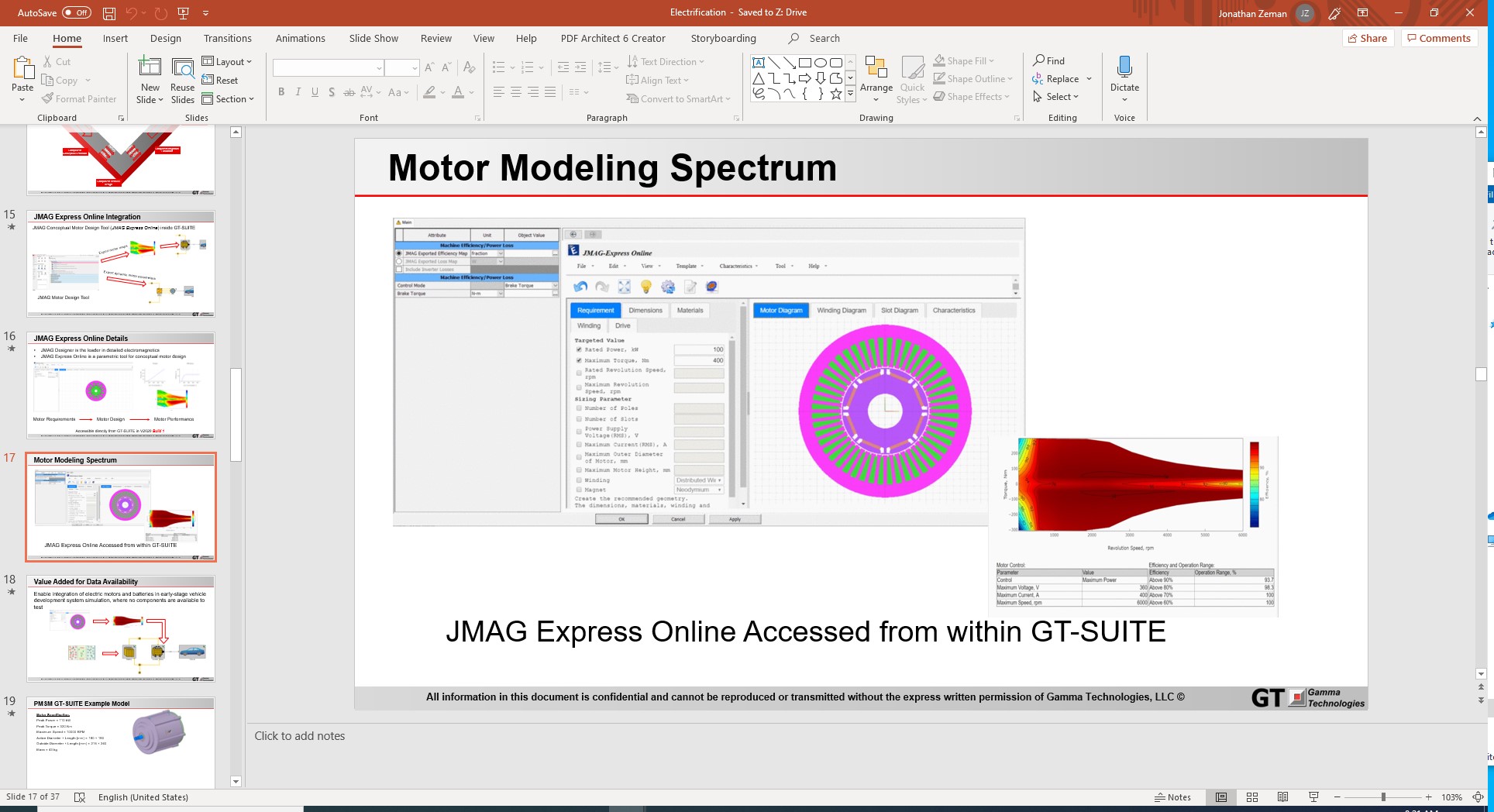1494x812 pixels.
Task: Select the Oval shape in gallery
Action: pyautogui.click(x=821, y=63)
